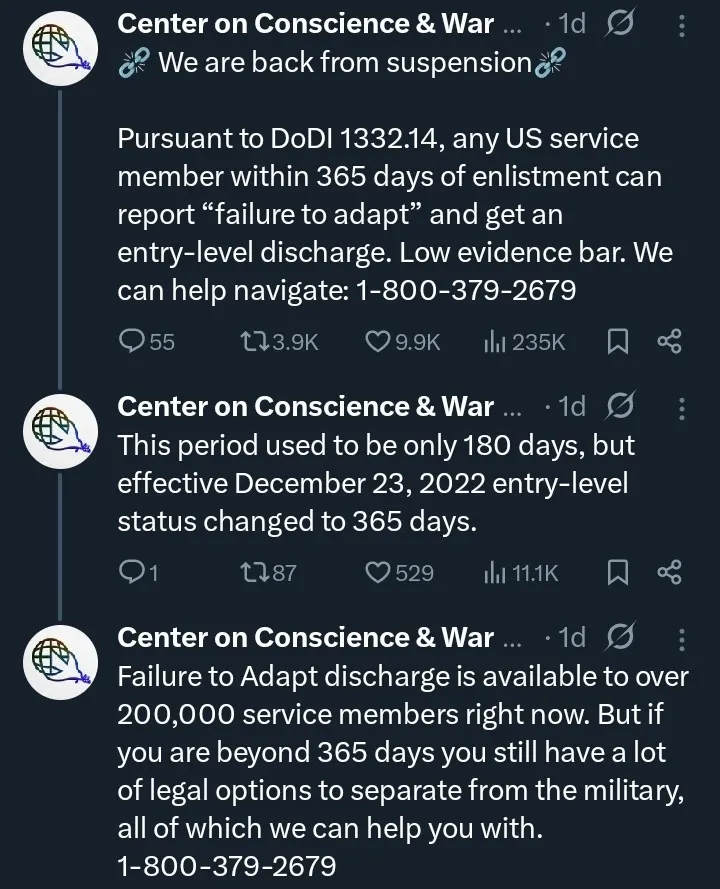Share the second tweet in the thread

coord(669,572)
